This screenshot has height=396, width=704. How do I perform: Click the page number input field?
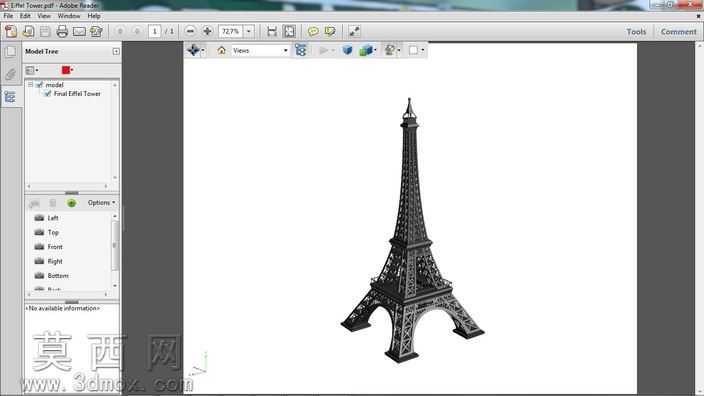pyautogui.click(x=154, y=31)
